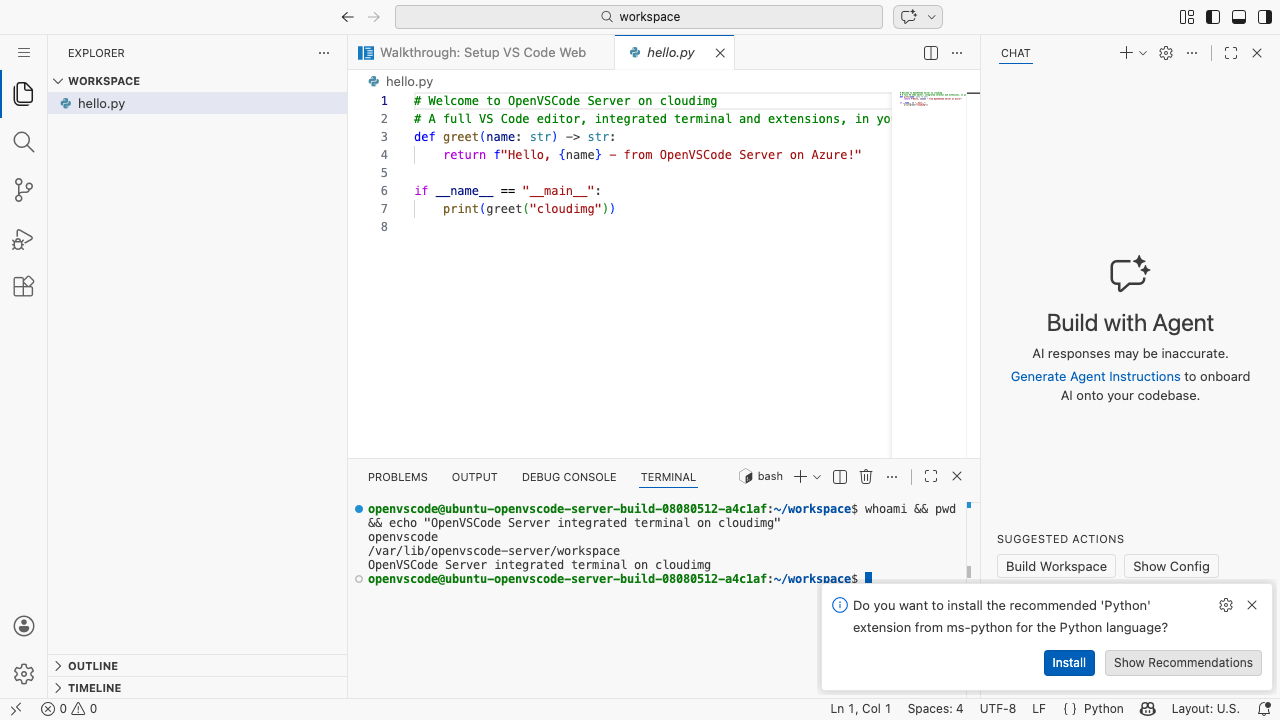Open chat settings gear
The image size is (1280, 720).
[x=1165, y=53]
